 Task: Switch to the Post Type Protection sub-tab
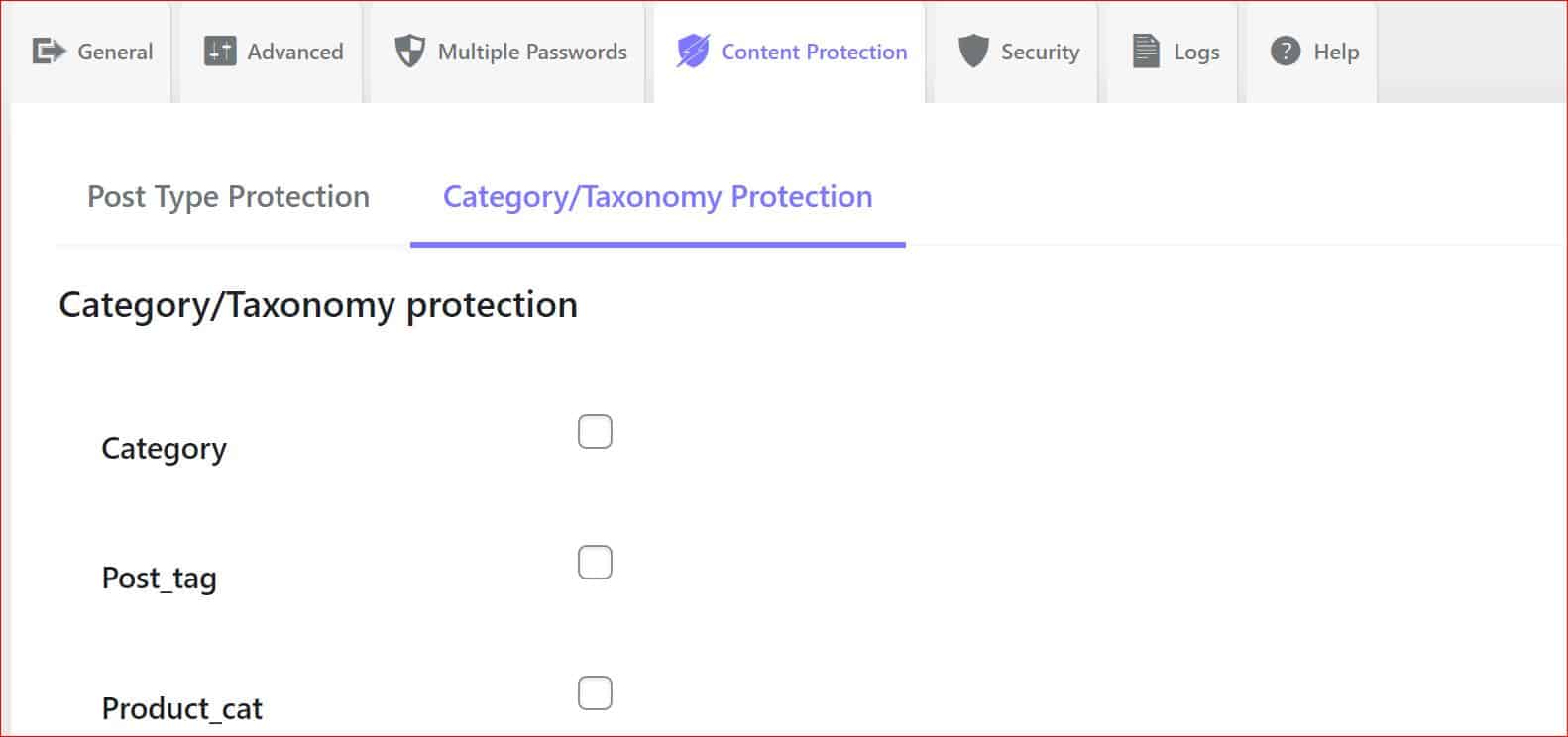click(x=228, y=197)
